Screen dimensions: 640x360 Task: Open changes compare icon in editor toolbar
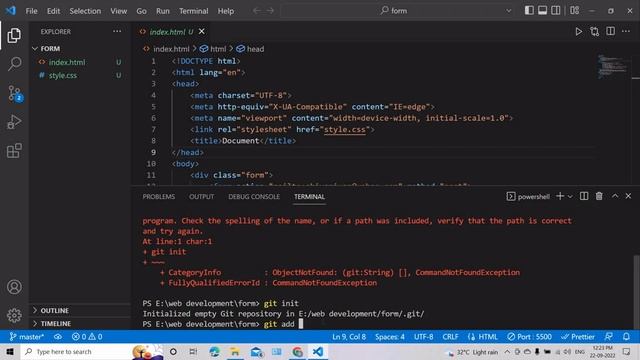(594, 31)
